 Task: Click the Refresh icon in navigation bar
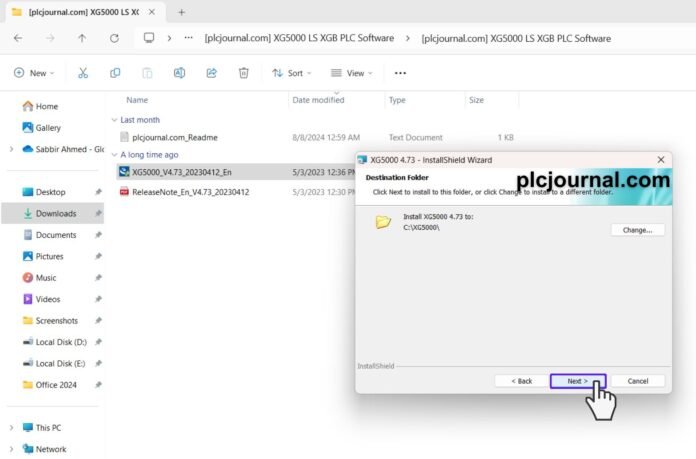click(115, 38)
